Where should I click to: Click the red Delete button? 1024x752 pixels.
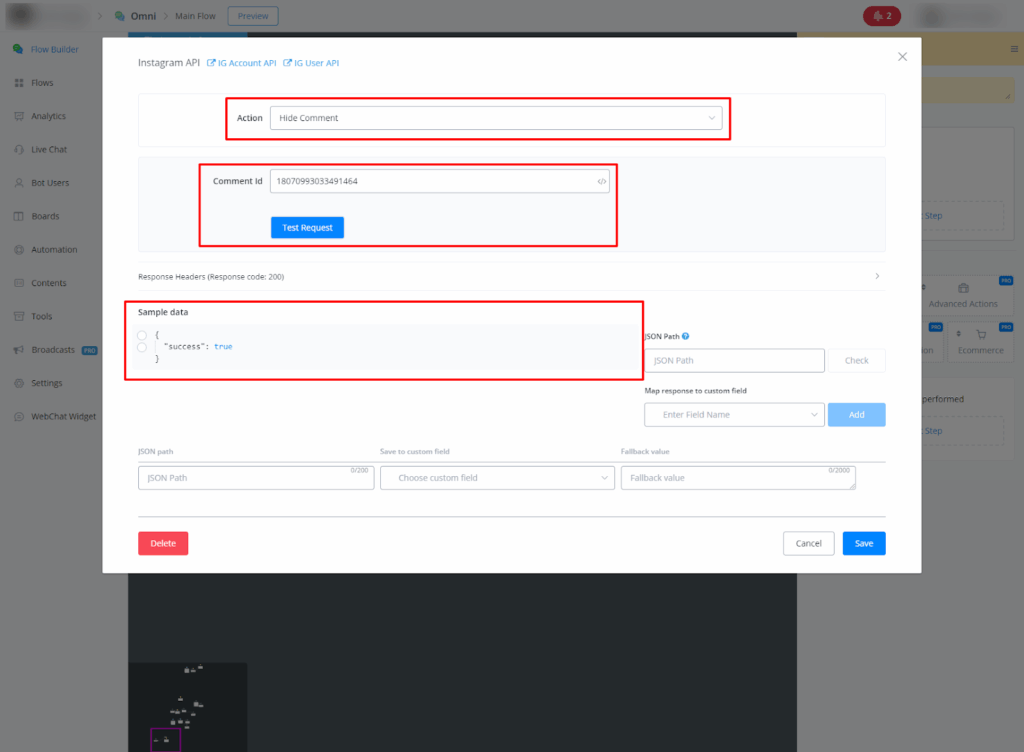[163, 543]
